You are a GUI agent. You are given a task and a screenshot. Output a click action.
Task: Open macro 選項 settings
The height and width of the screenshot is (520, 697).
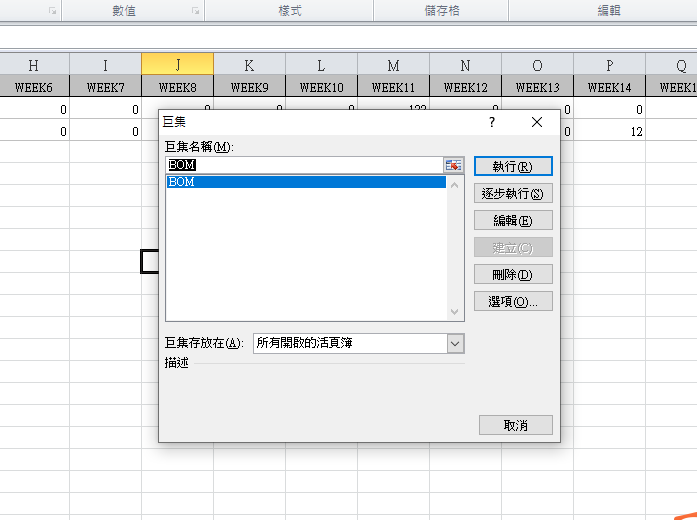coord(513,301)
